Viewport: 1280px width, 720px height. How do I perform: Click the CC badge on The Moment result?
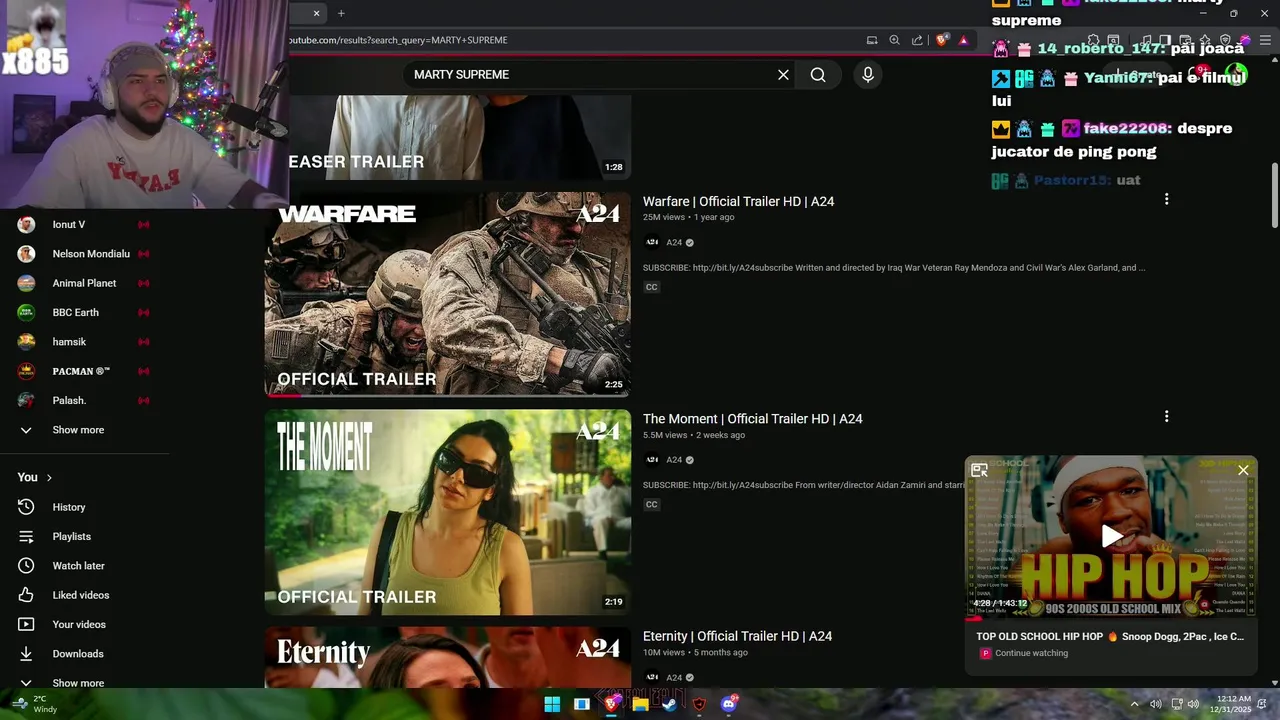pyautogui.click(x=651, y=504)
